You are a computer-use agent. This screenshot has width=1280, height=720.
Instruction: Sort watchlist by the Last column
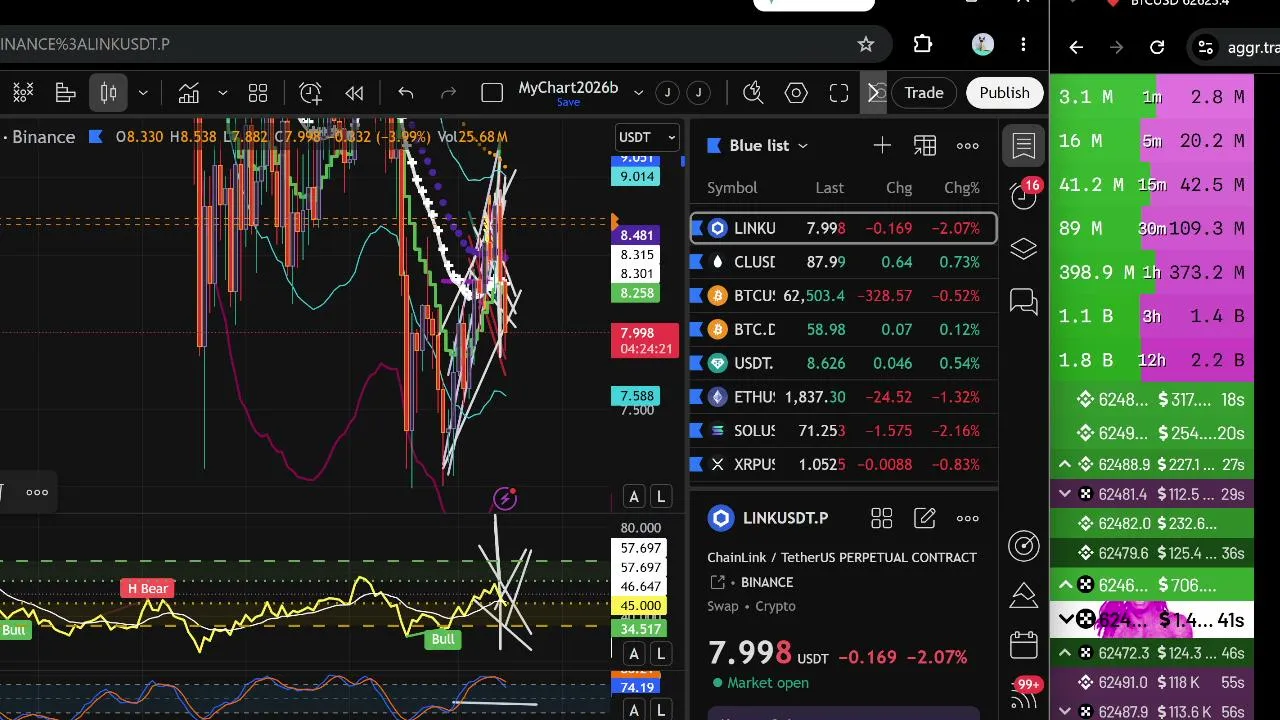829,188
